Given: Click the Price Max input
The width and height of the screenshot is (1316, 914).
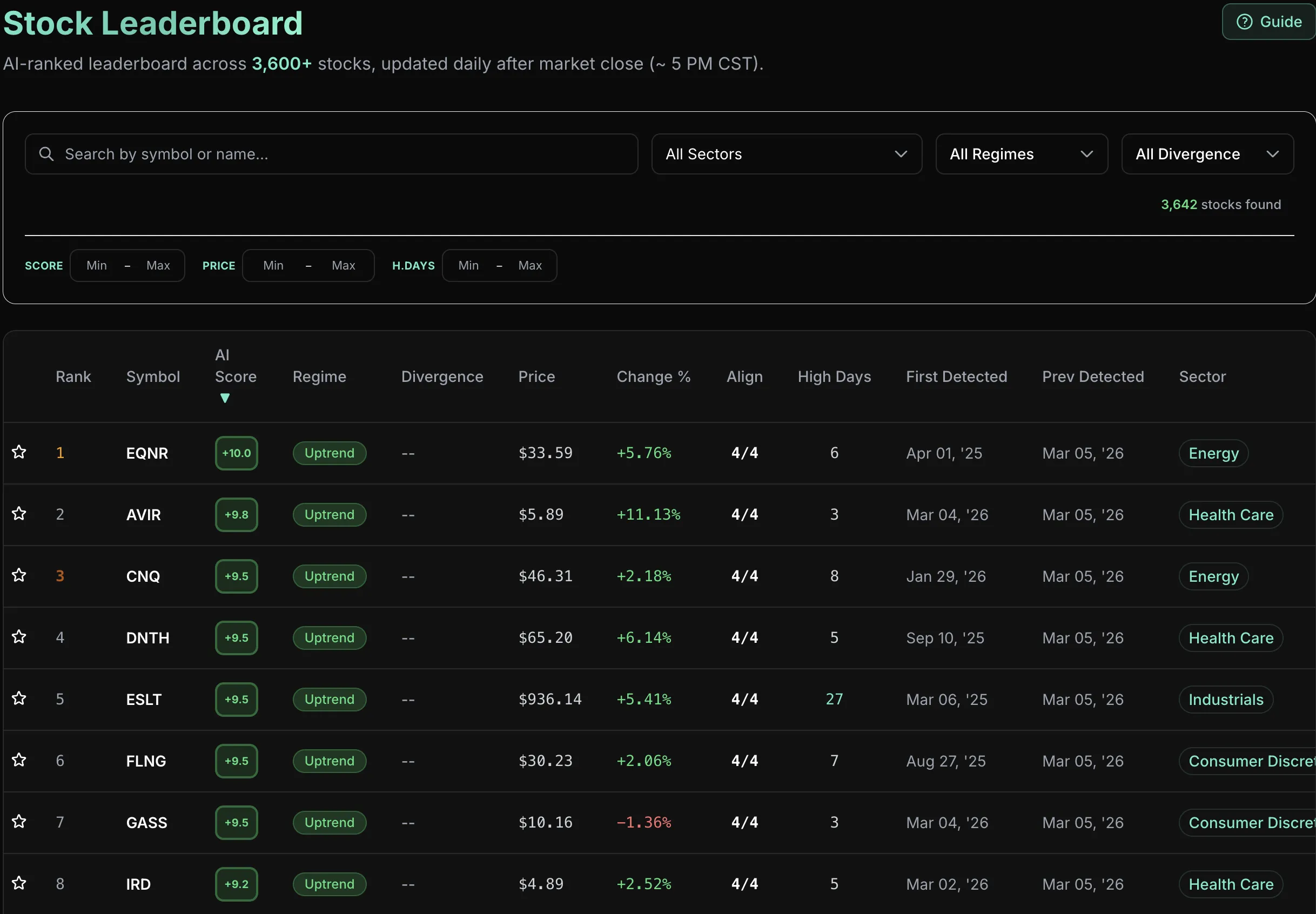Looking at the screenshot, I should point(344,265).
